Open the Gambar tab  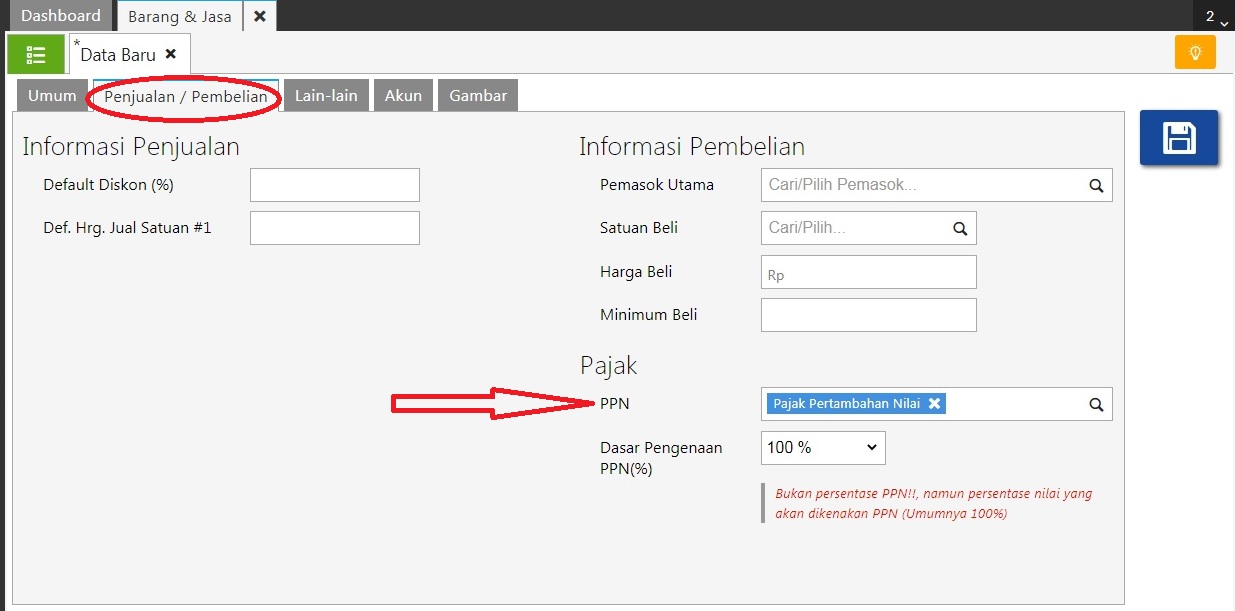pyautogui.click(x=478, y=96)
